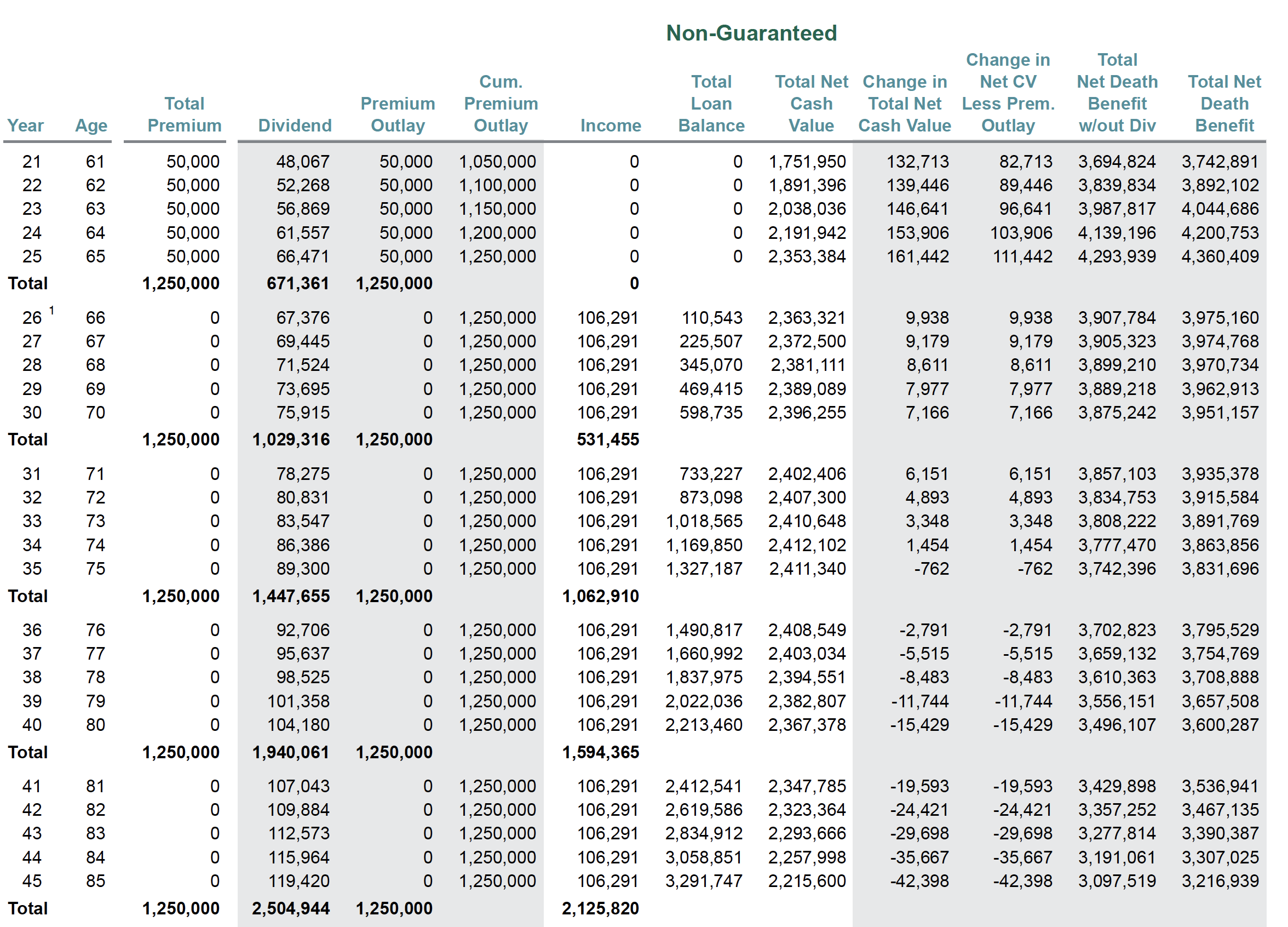
Task: Select dividend total 2,504,944
Action: [x=290, y=908]
